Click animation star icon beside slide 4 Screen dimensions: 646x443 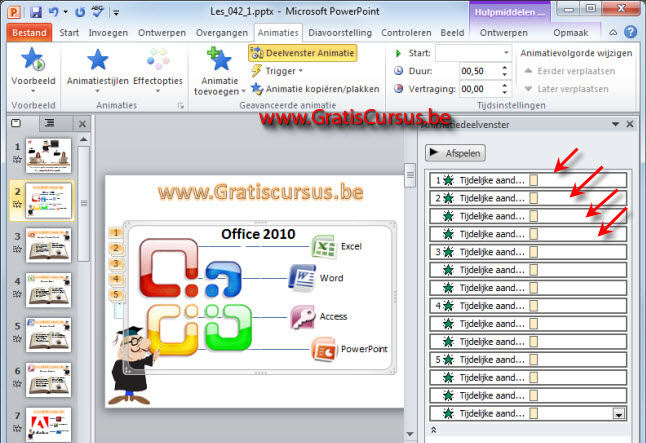(x=17, y=294)
